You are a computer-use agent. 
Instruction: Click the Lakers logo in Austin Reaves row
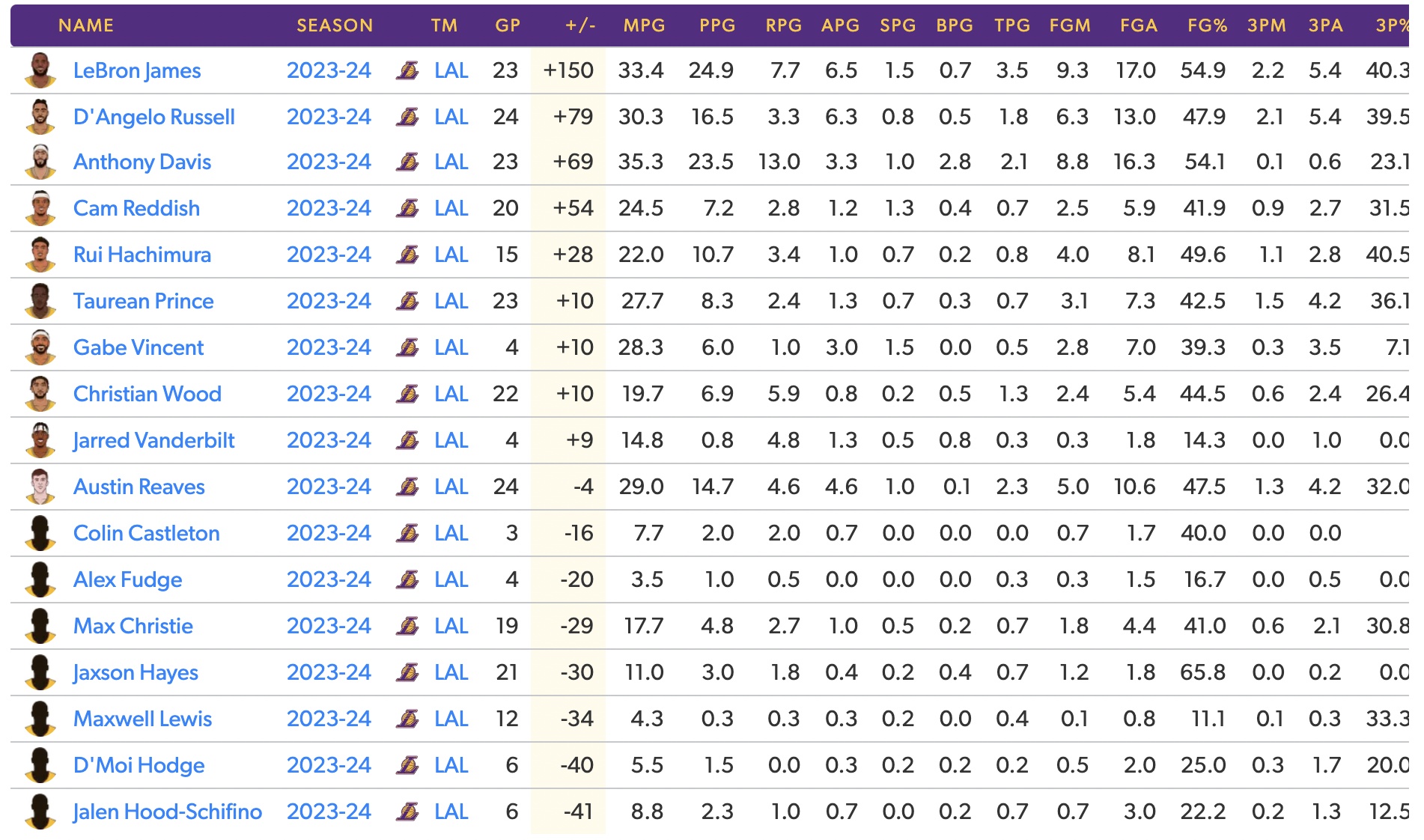tap(407, 487)
